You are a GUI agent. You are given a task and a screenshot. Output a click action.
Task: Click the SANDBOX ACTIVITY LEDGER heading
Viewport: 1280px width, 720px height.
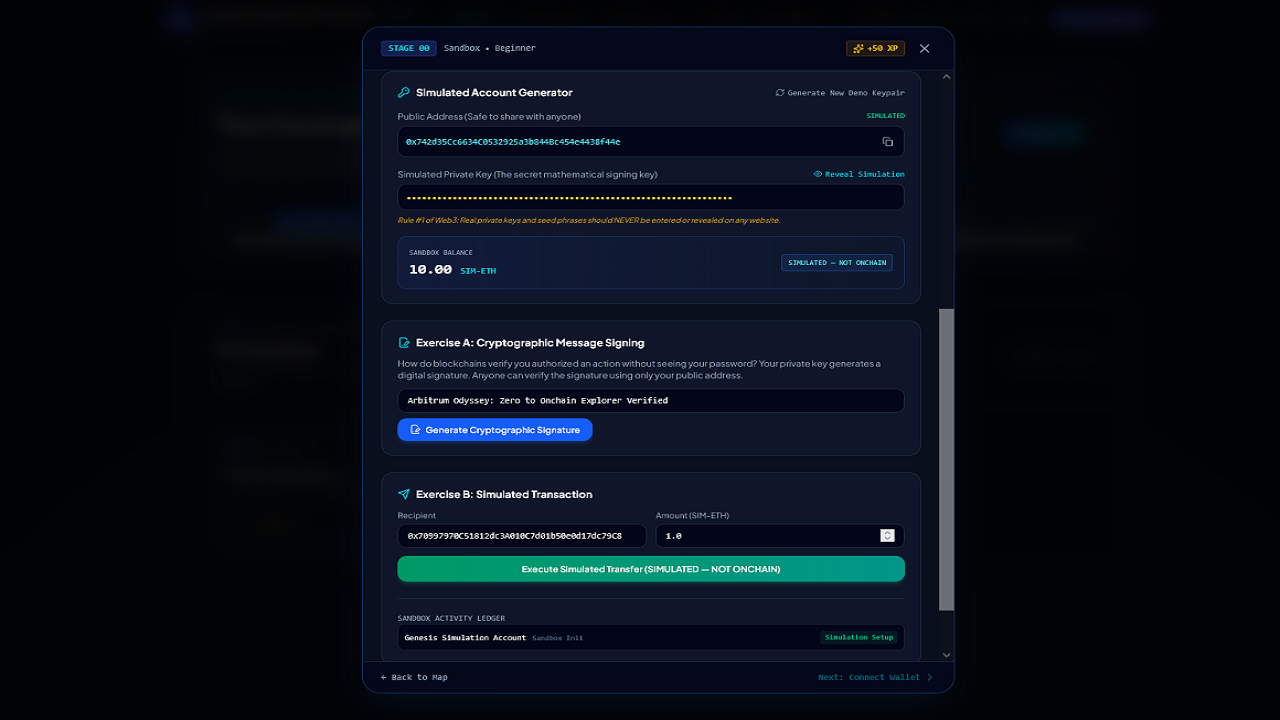click(451, 618)
